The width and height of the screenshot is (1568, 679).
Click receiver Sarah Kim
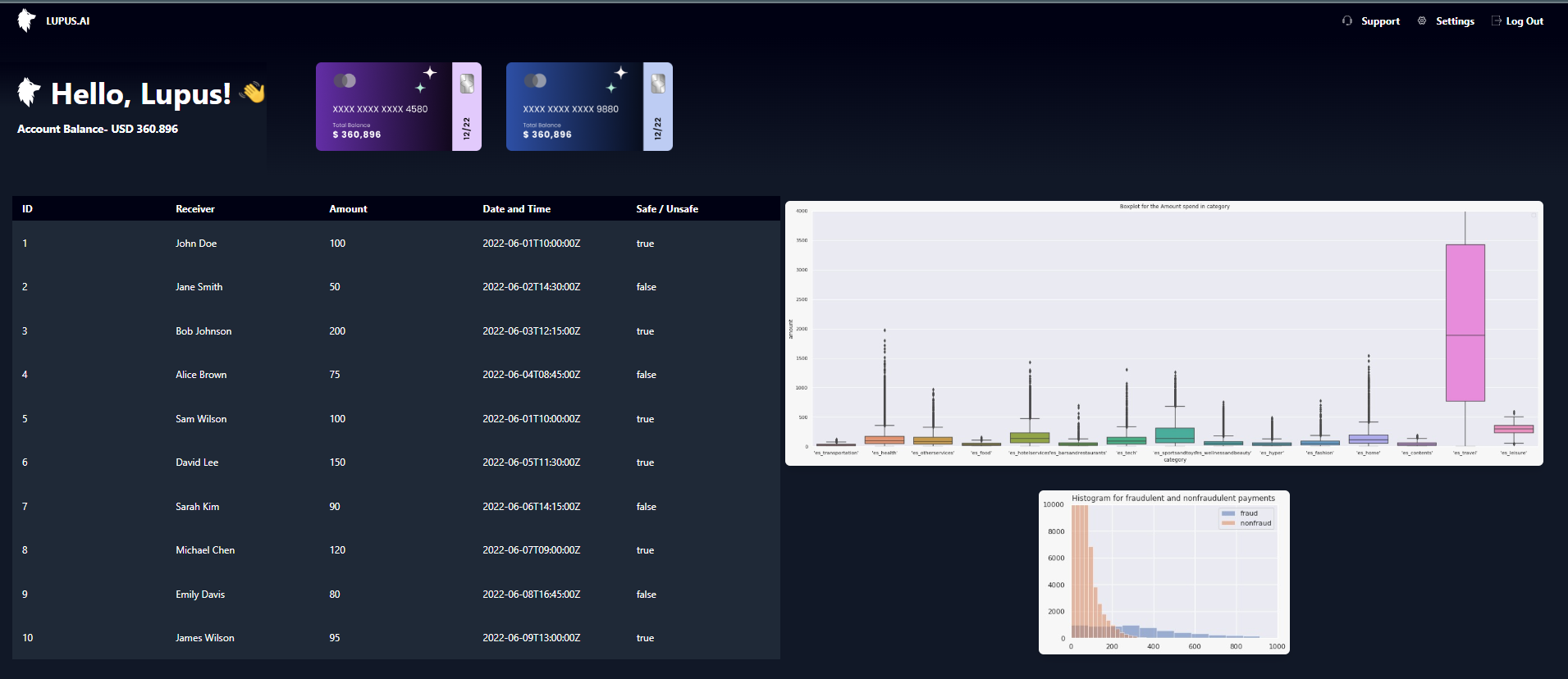click(x=197, y=507)
